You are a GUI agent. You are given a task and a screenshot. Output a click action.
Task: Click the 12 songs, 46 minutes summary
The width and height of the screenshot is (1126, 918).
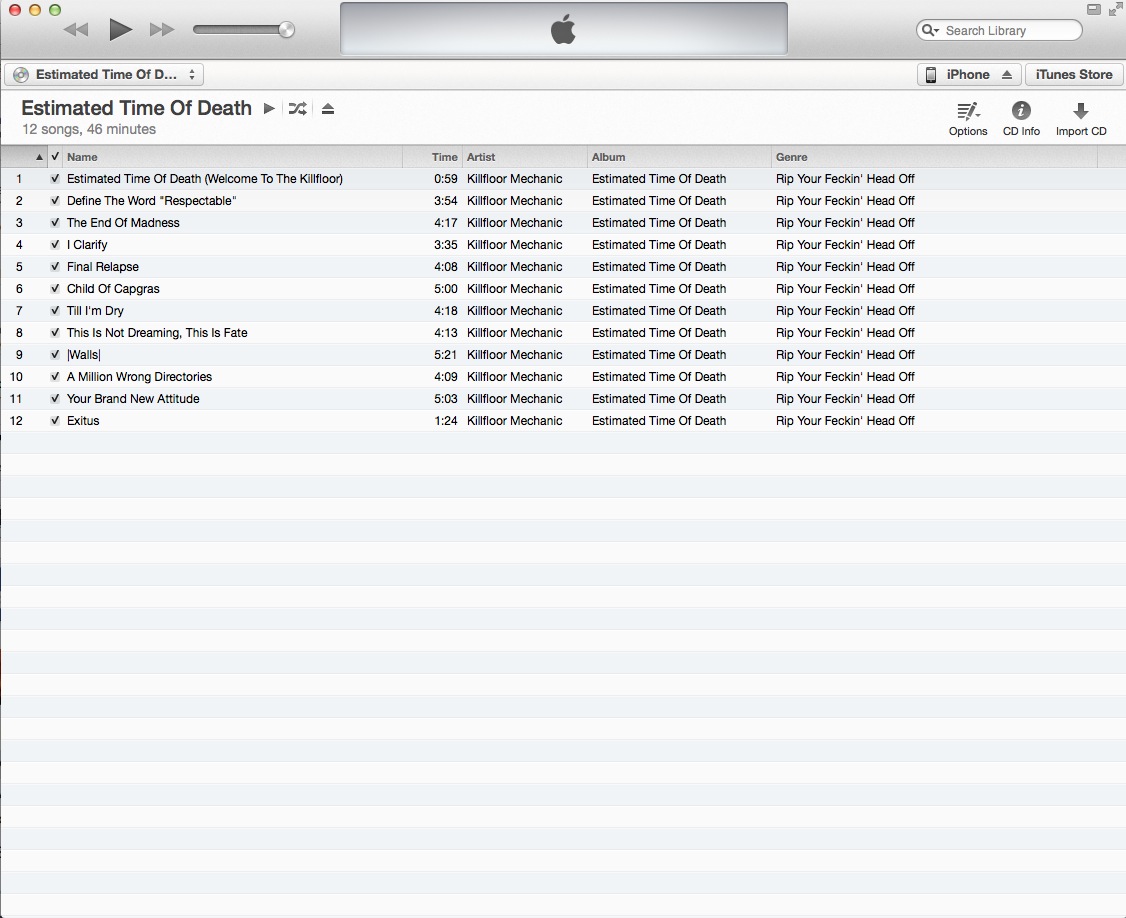click(89, 129)
